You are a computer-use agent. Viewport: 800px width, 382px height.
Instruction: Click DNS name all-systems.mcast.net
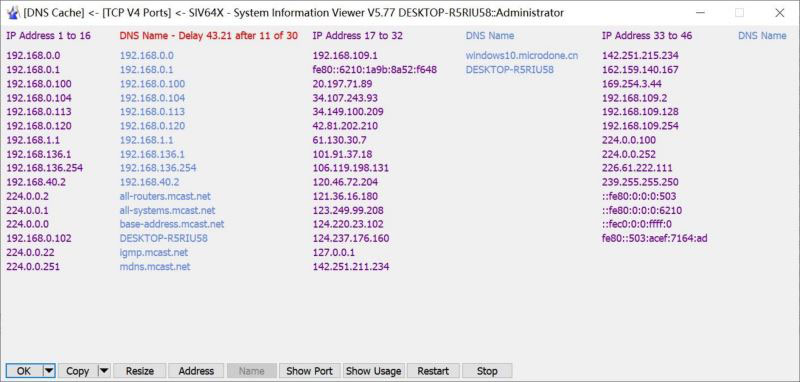(167, 210)
